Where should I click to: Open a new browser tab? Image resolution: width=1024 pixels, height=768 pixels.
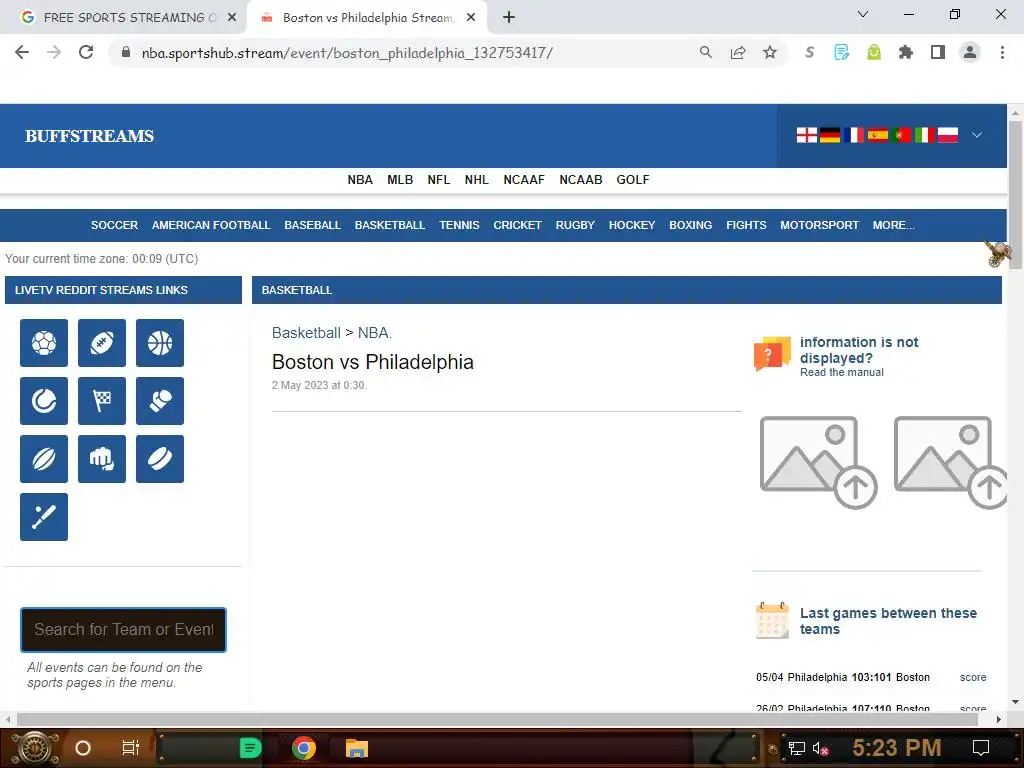click(509, 18)
